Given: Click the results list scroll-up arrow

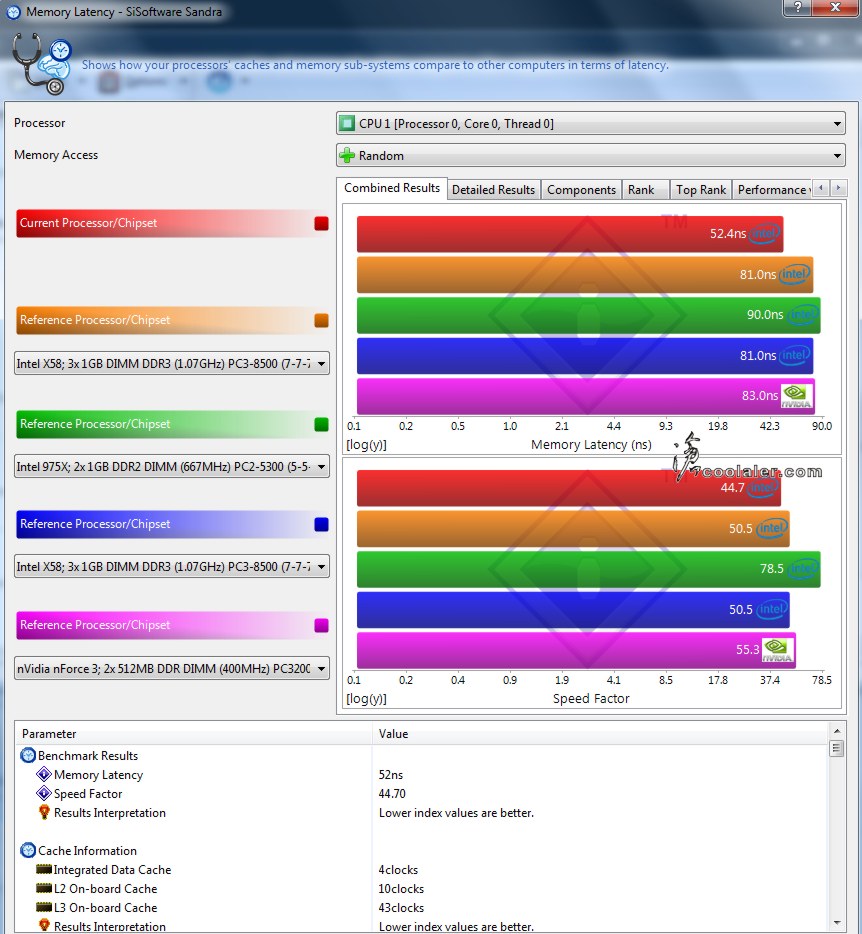Looking at the screenshot, I should coord(837,731).
